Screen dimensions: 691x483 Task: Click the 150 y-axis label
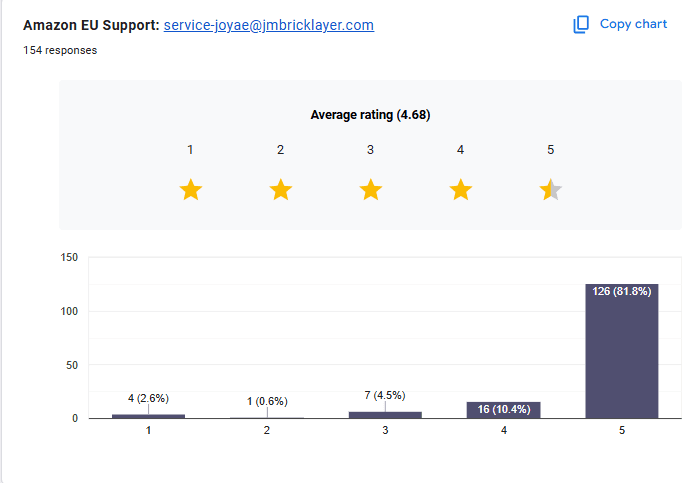(x=69, y=257)
